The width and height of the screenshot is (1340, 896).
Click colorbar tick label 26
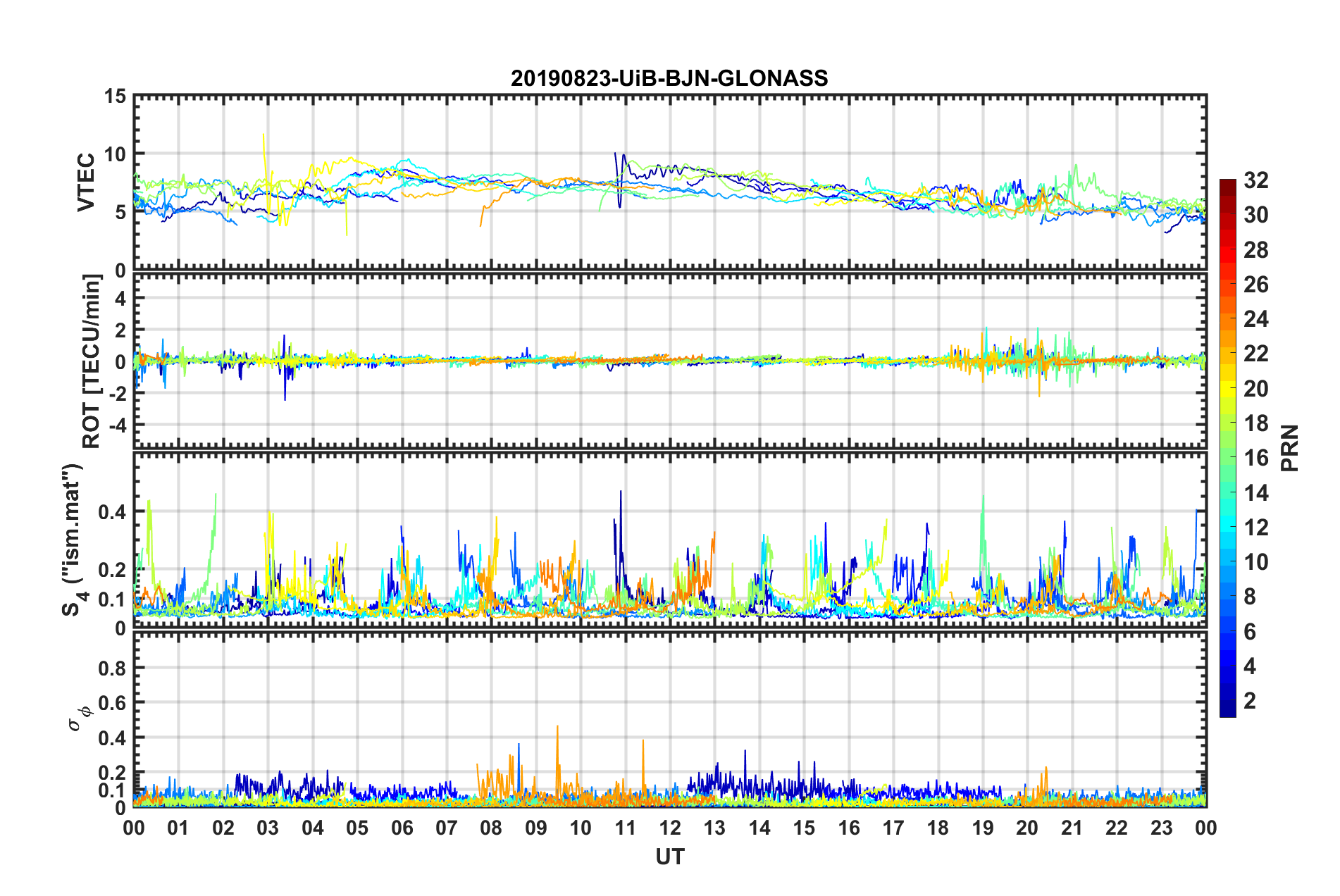click(1255, 285)
